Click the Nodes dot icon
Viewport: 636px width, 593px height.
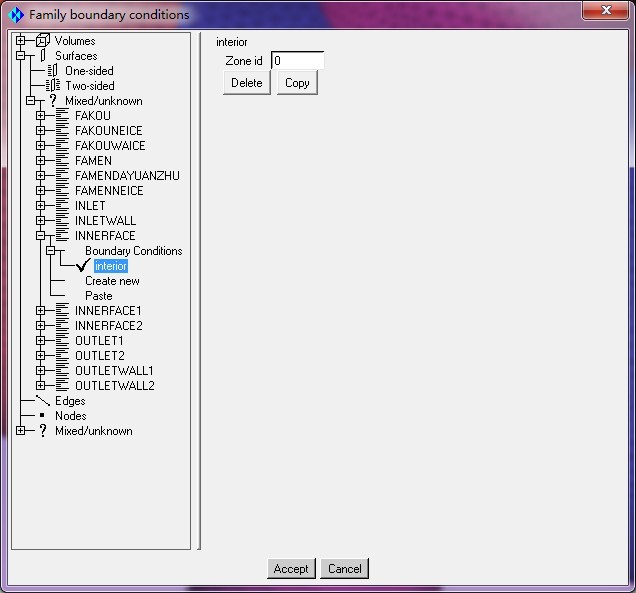(42, 416)
